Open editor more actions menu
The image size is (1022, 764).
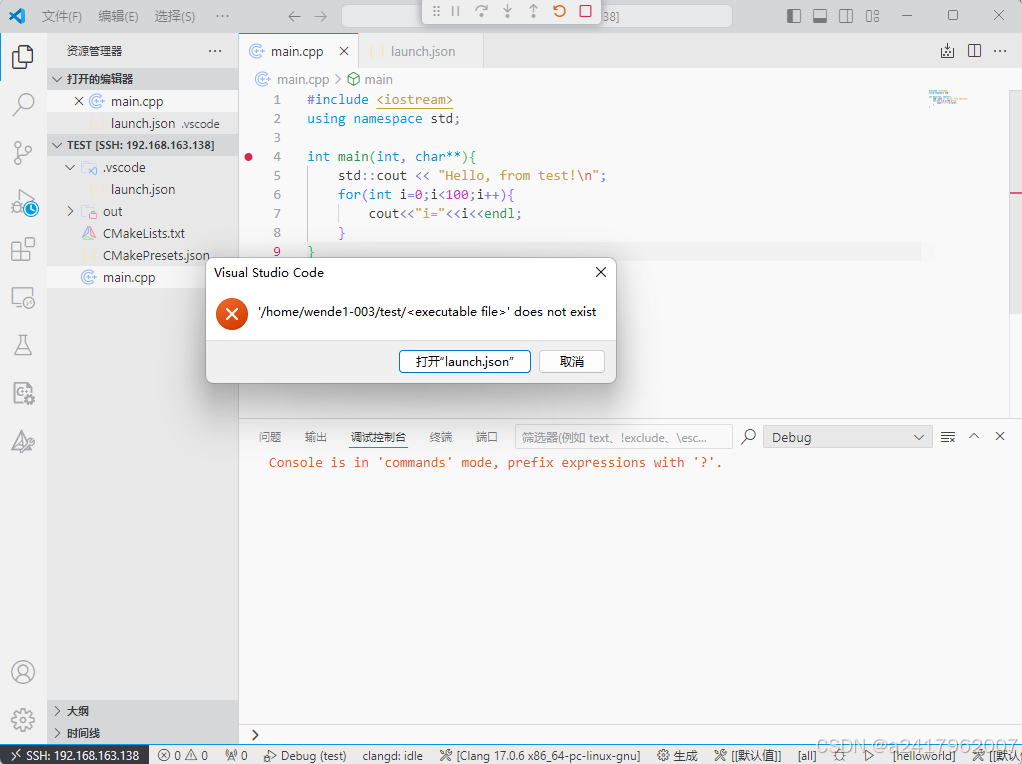click(1000, 51)
